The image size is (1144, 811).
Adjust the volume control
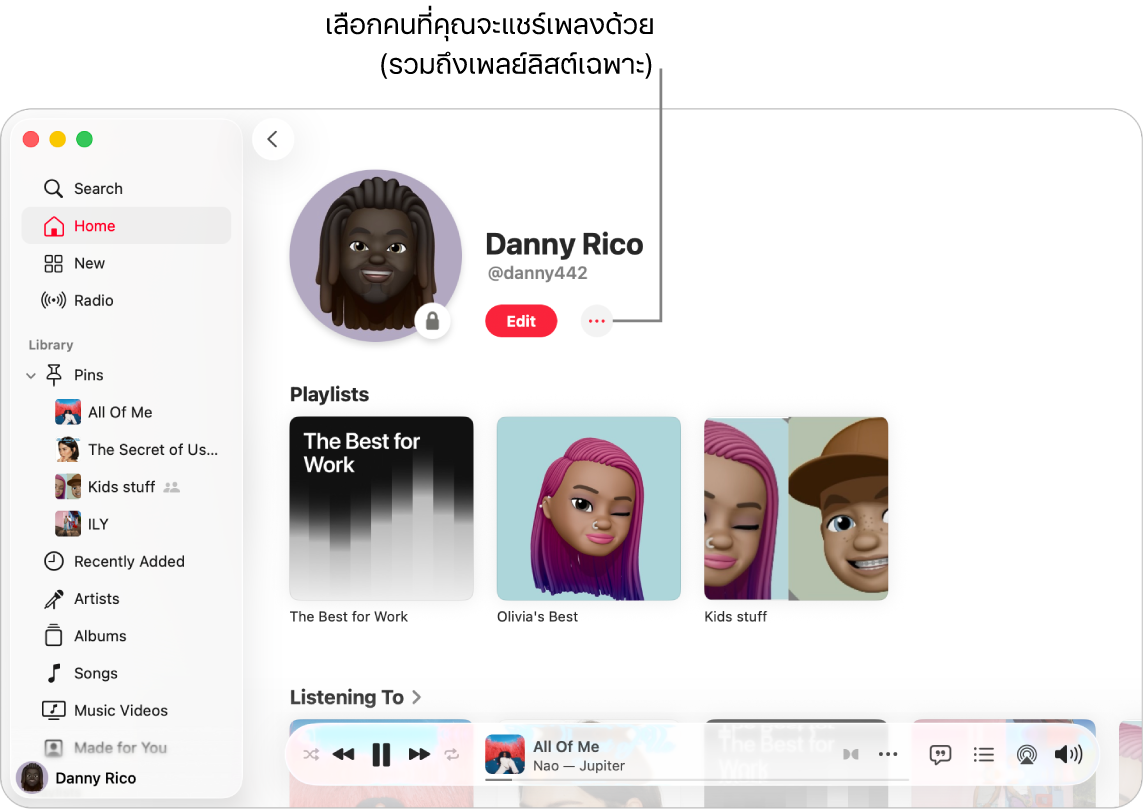[x=1069, y=754]
